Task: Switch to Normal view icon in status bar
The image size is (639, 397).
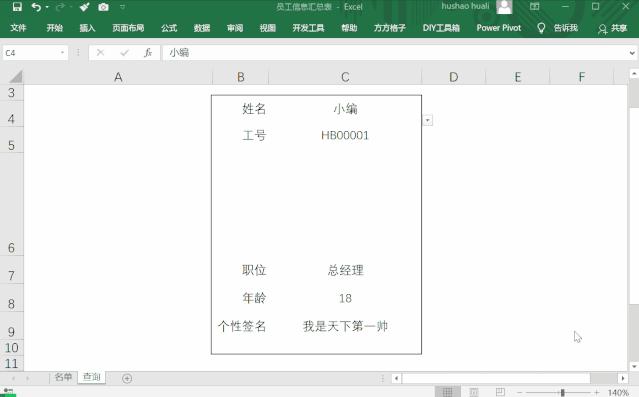Action: pos(447,392)
